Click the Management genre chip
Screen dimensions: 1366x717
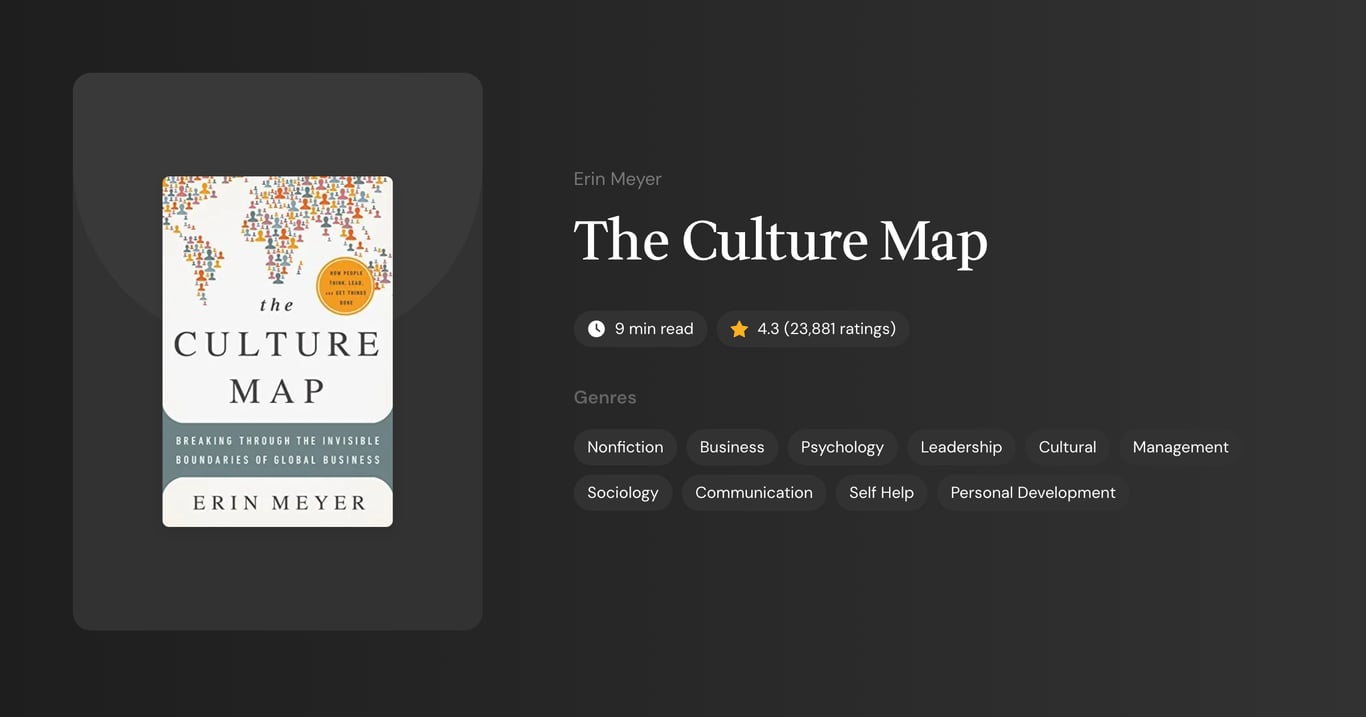pos(1180,447)
